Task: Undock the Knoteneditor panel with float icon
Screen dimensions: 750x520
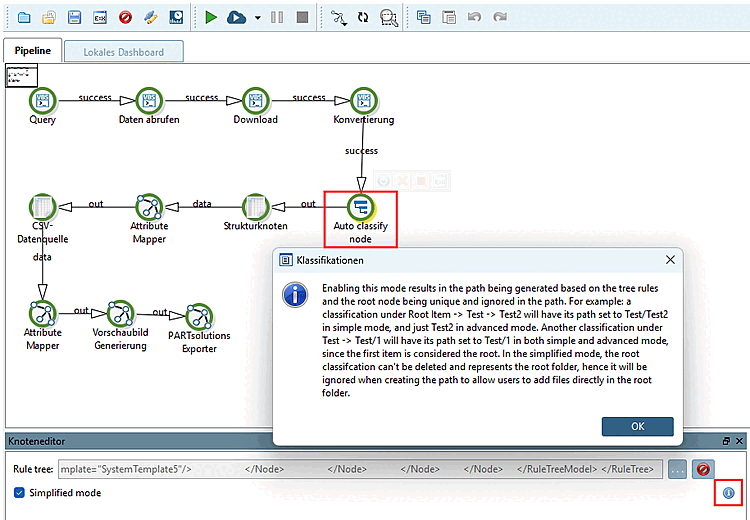Action: point(726,441)
